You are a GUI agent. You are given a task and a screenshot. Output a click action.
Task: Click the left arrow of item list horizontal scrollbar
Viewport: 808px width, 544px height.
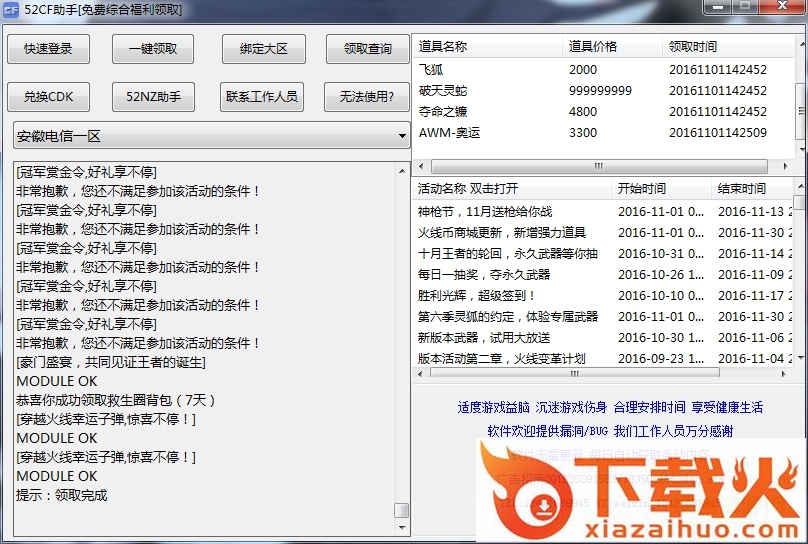coord(422,166)
